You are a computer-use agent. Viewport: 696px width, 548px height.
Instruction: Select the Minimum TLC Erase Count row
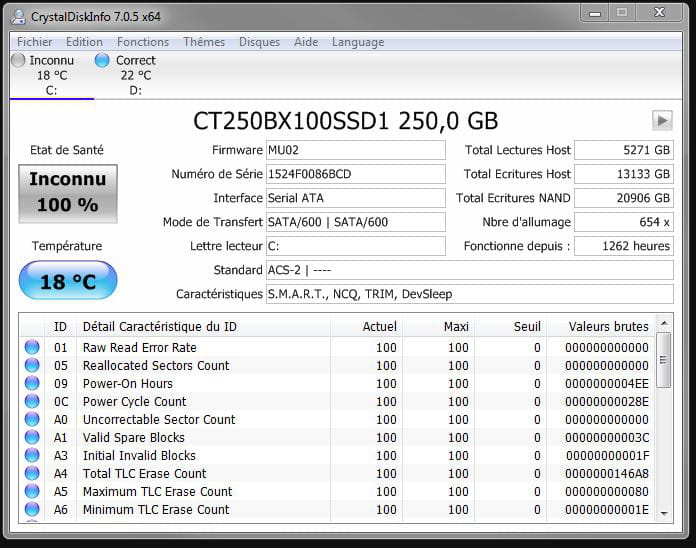point(337,509)
